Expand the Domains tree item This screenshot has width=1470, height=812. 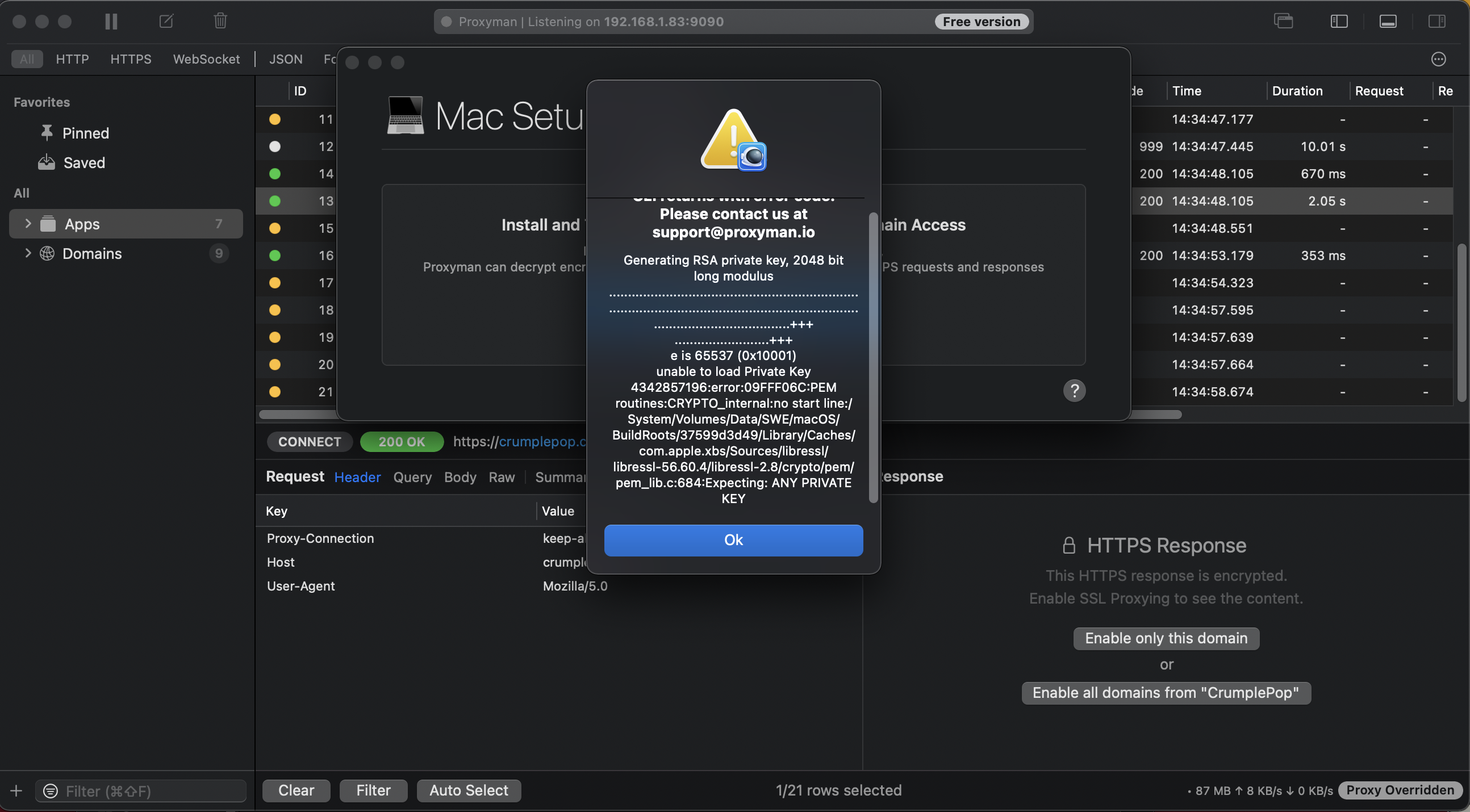tap(27, 253)
